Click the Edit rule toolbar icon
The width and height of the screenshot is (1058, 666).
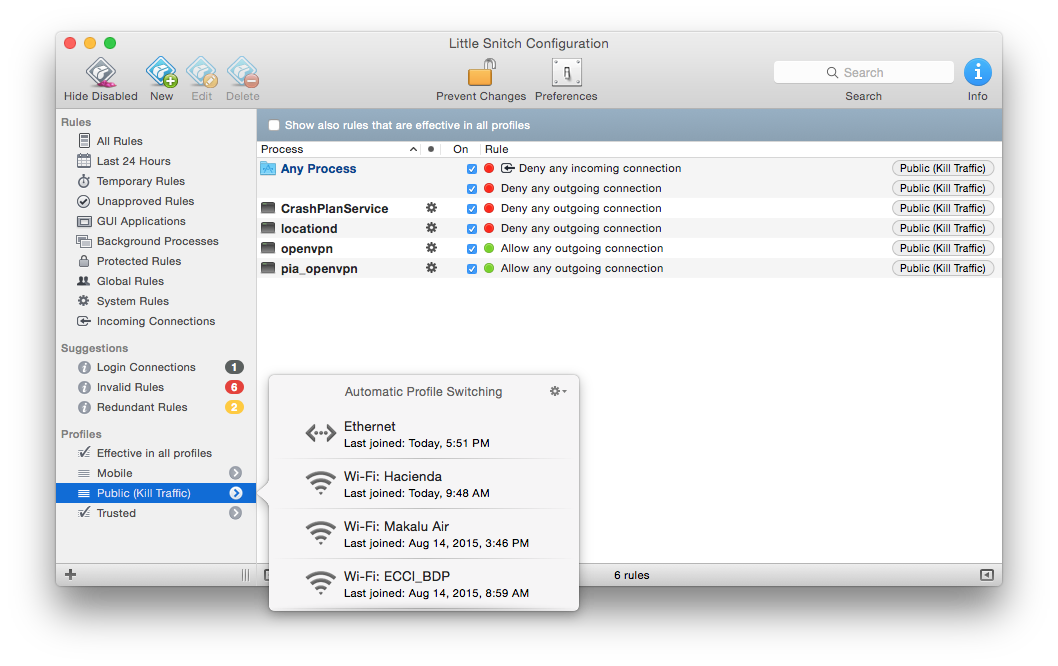[x=202, y=73]
